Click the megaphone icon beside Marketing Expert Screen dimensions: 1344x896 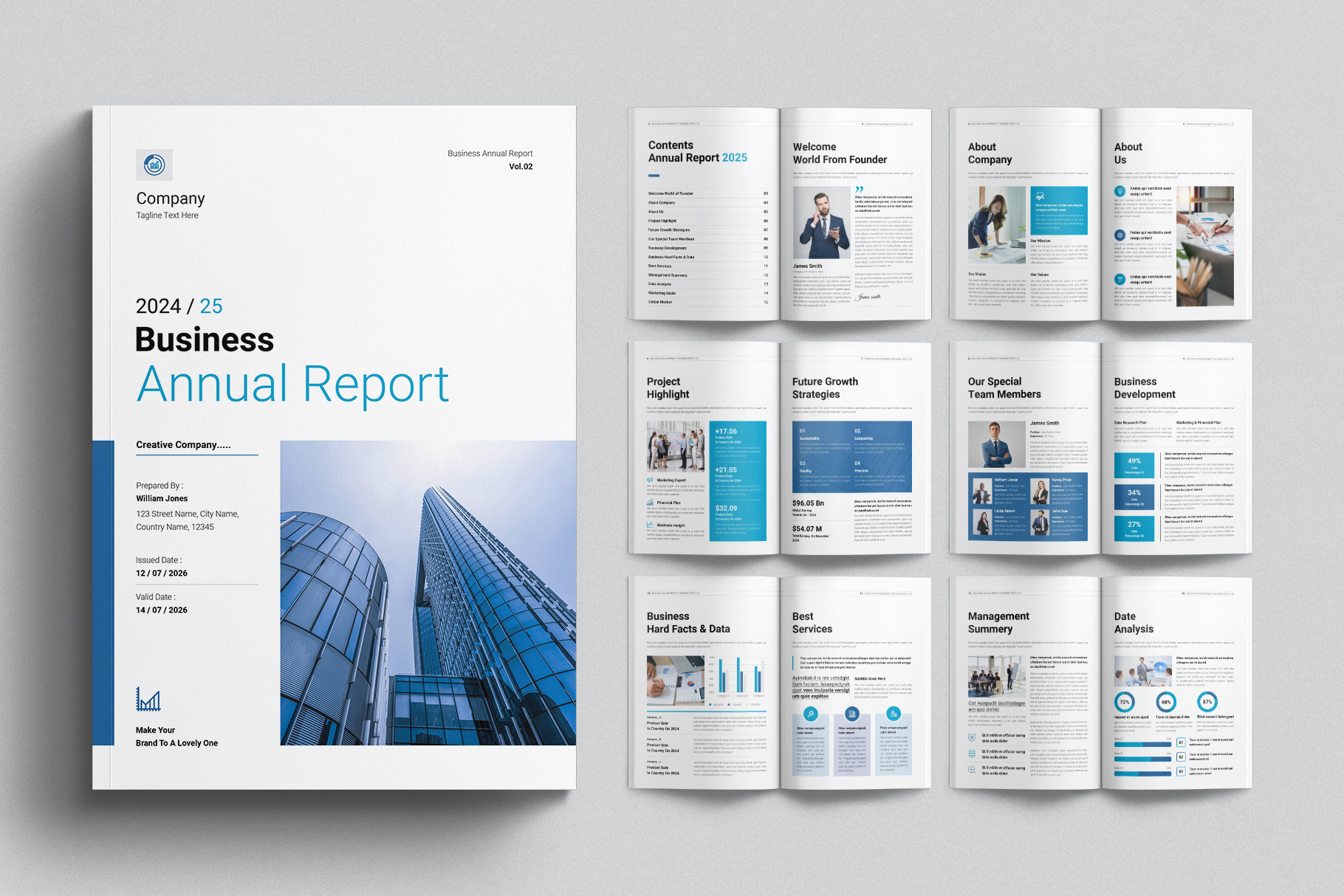point(651,480)
